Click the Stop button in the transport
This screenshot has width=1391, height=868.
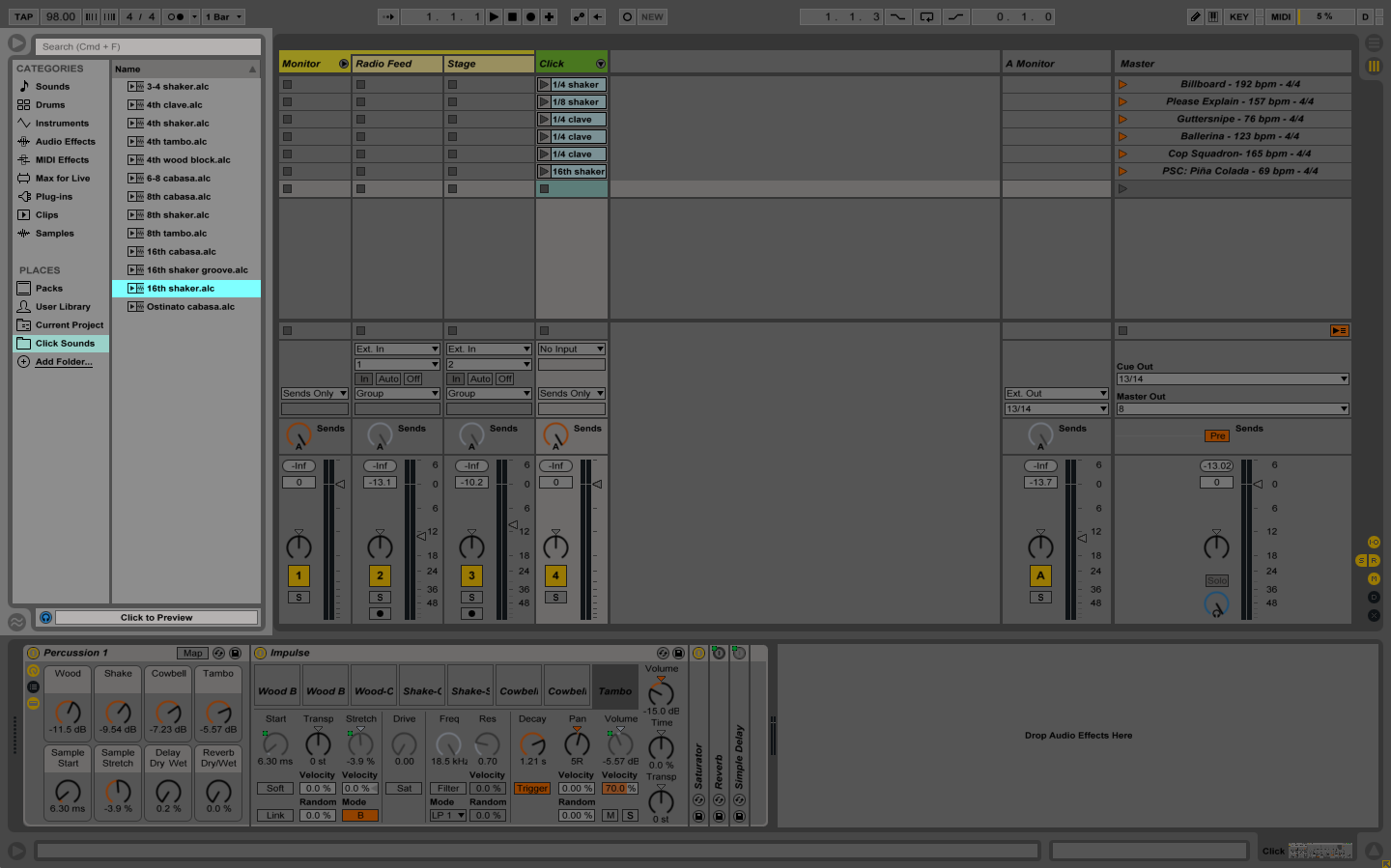512,16
